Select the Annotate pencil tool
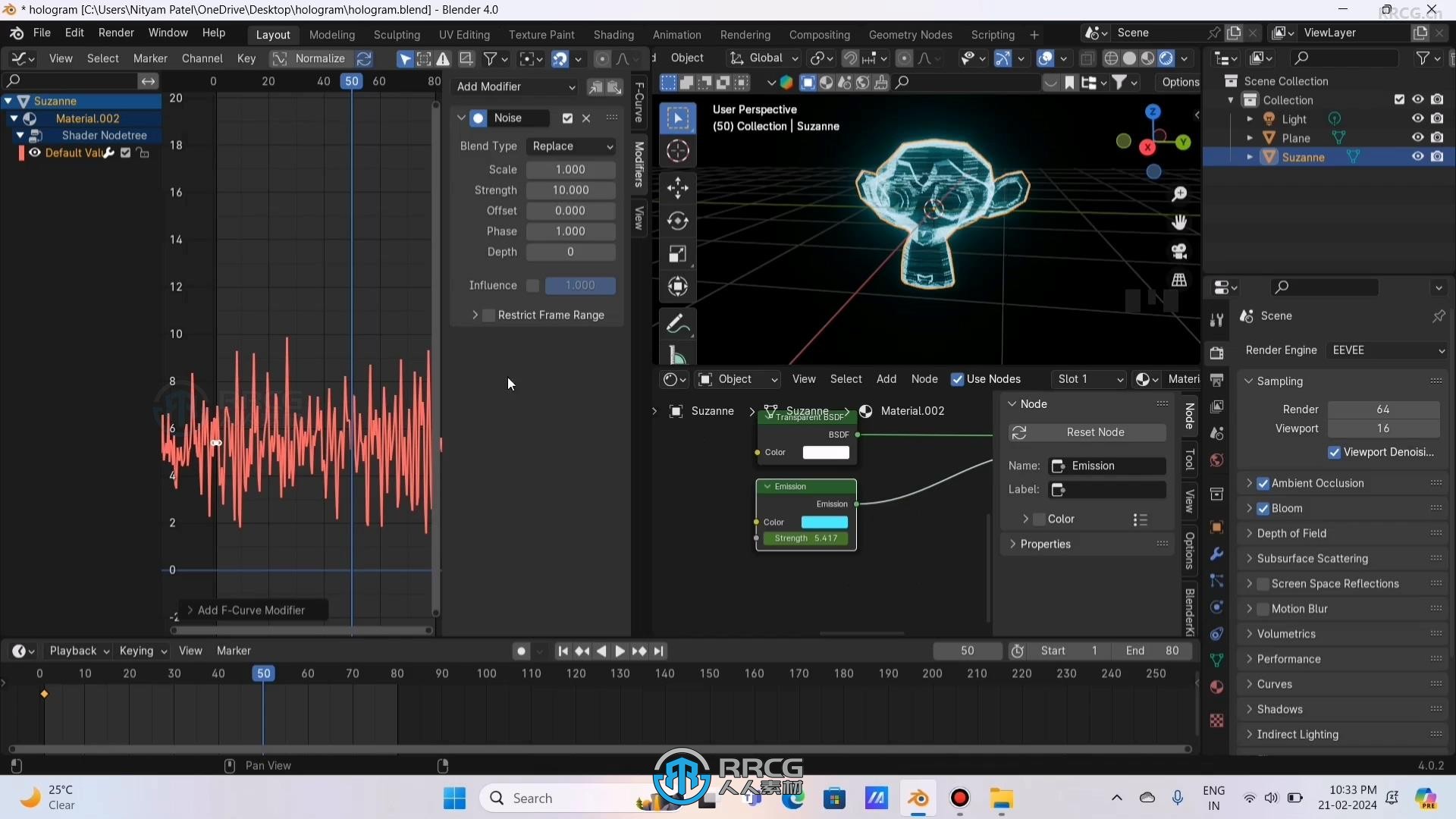Viewport: 1456px width, 819px height. 678,325
